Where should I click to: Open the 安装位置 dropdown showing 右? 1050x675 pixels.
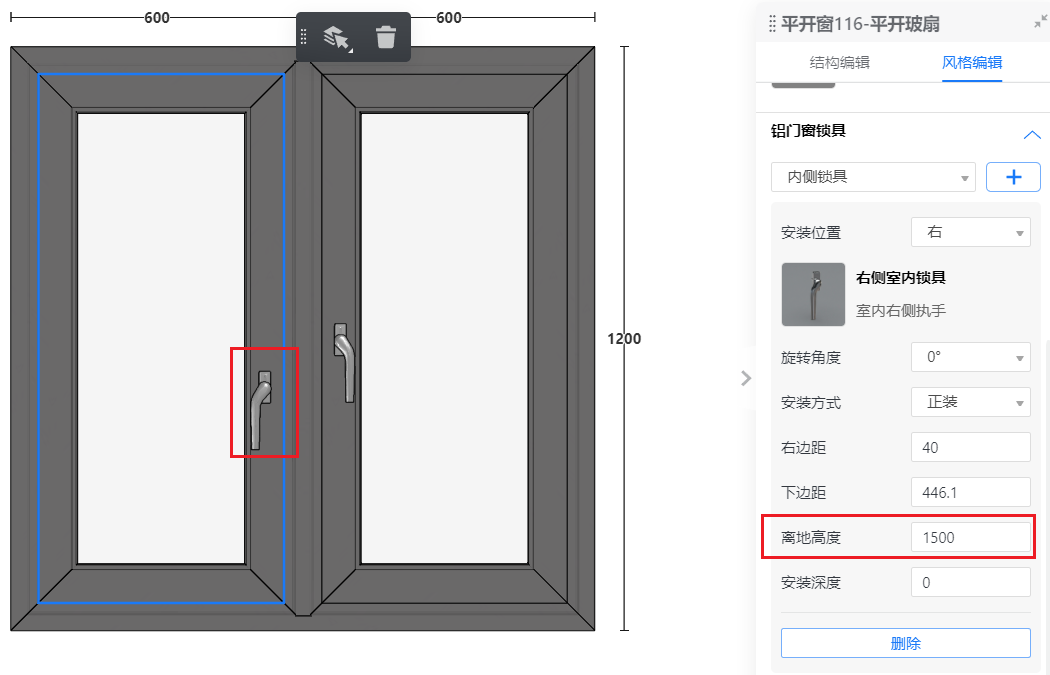[x=970, y=232]
